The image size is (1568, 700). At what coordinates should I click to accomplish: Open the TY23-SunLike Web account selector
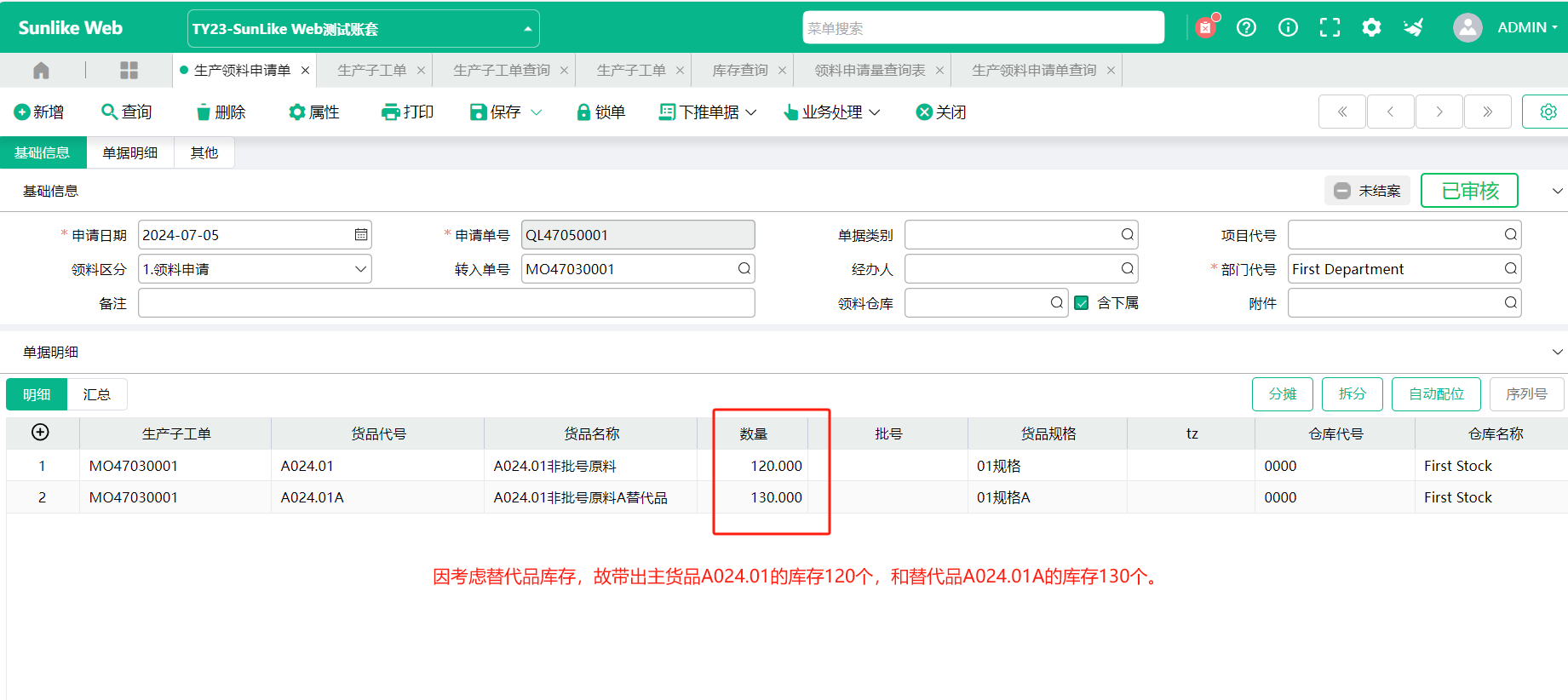[x=363, y=29]
